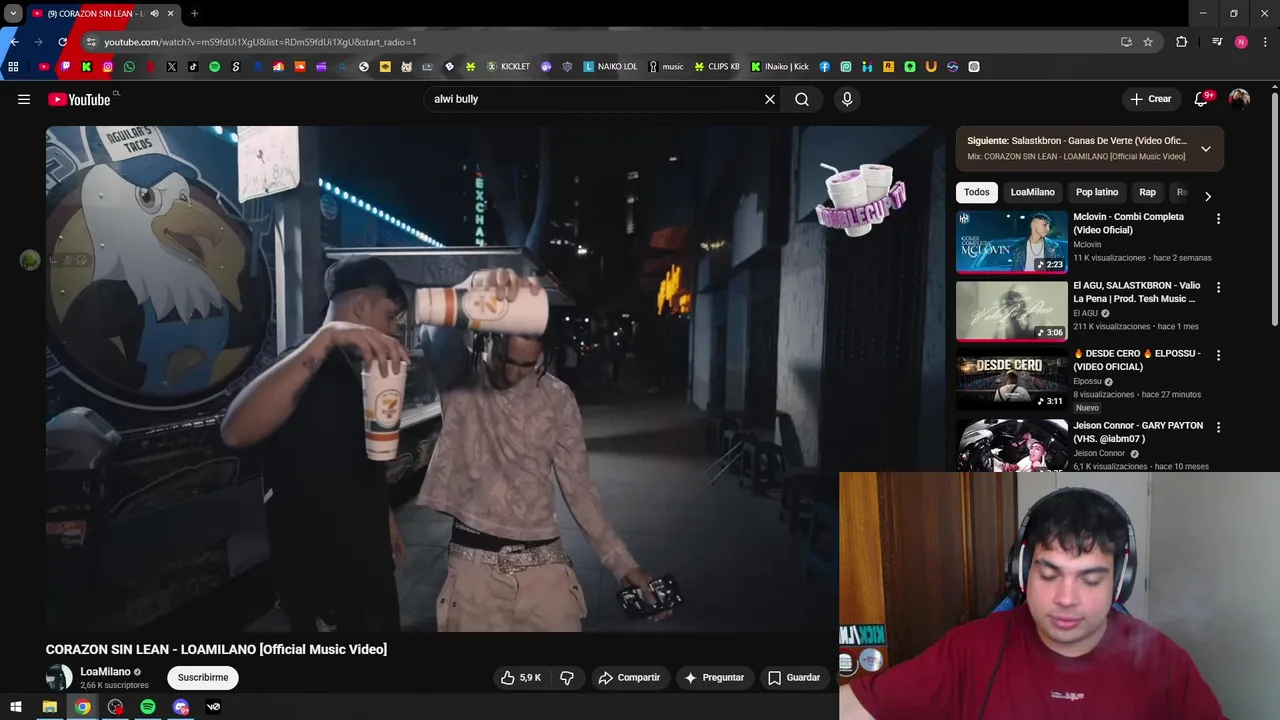Image resolution: width=1280 pixels, height=720 pixels.
Task: Go back in Chrome
Action: pos(14,42)
